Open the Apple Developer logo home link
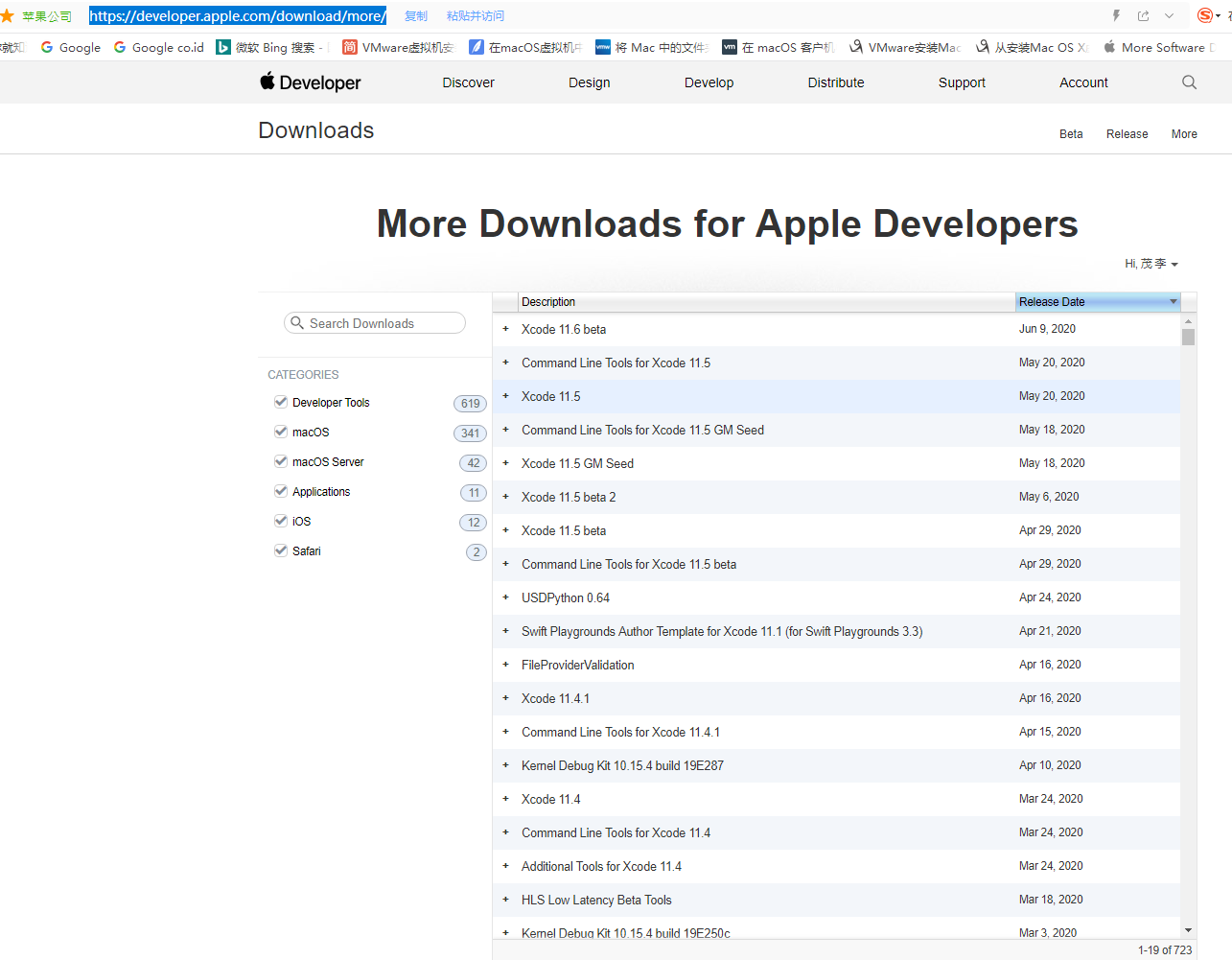 (x=311, y=82)
